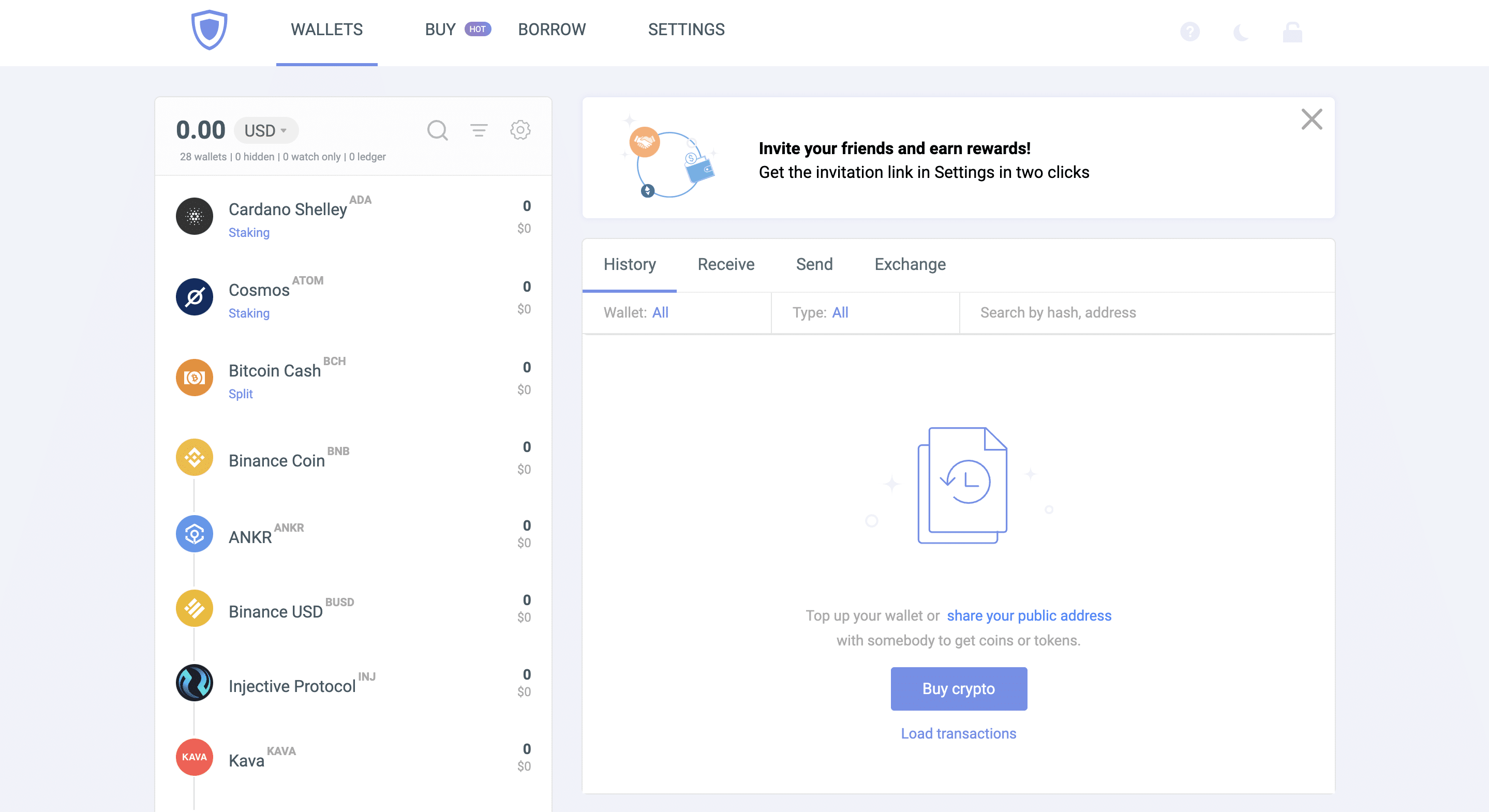1489x812 pixels.
Task: Click the Cosmos coin icon
Action: [x=194, y=297]
